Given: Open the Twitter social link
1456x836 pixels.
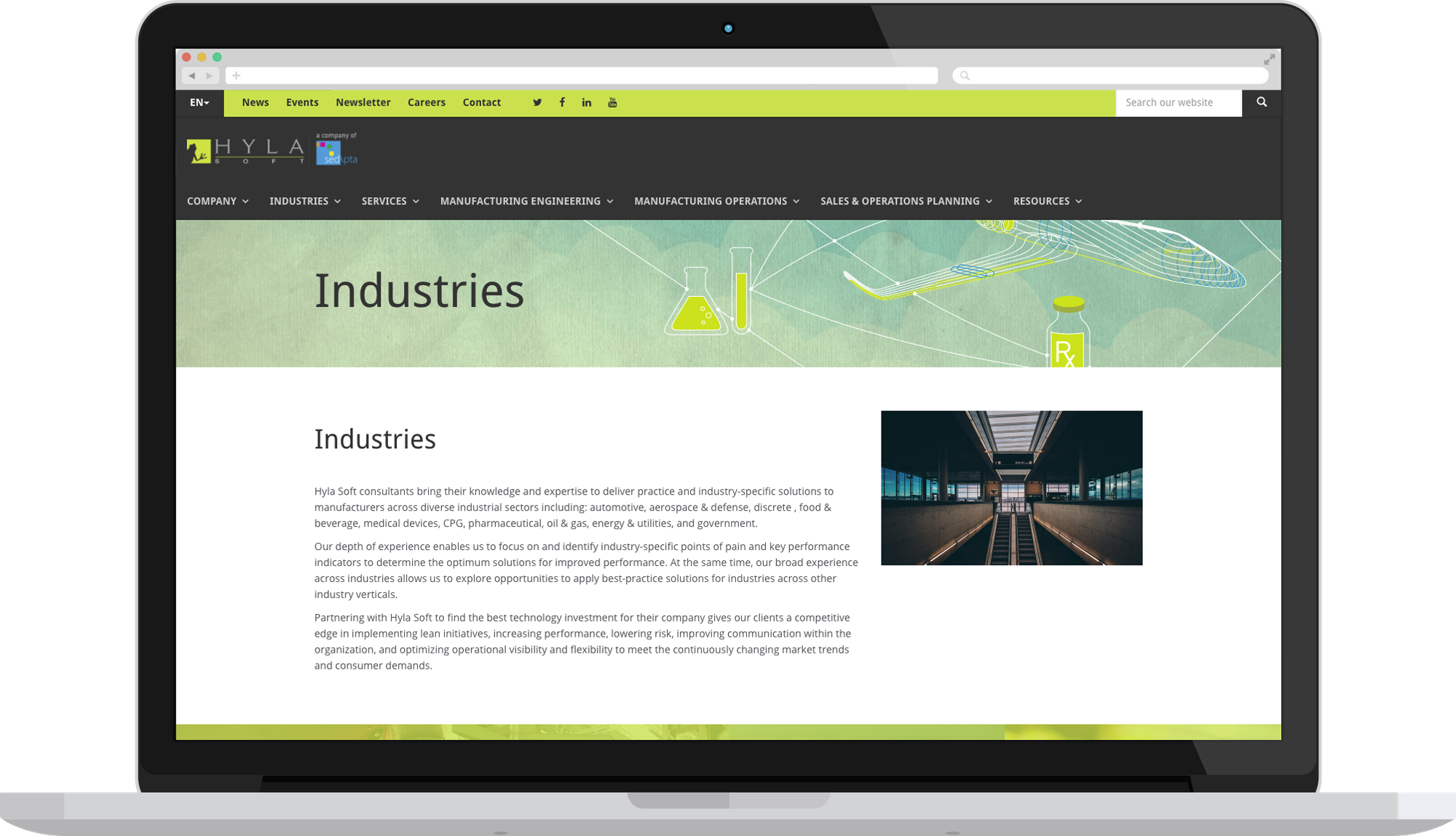Looking at the screenshot, I should [537, 103].
